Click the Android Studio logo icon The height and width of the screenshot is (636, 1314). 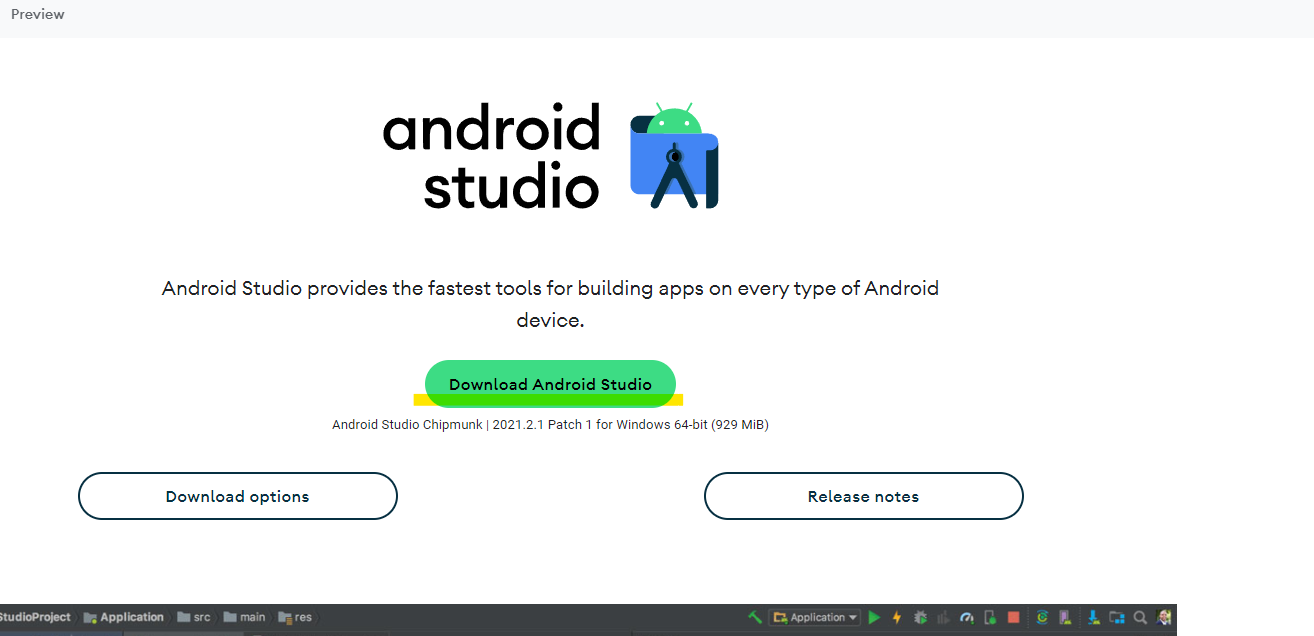point(674,155)
